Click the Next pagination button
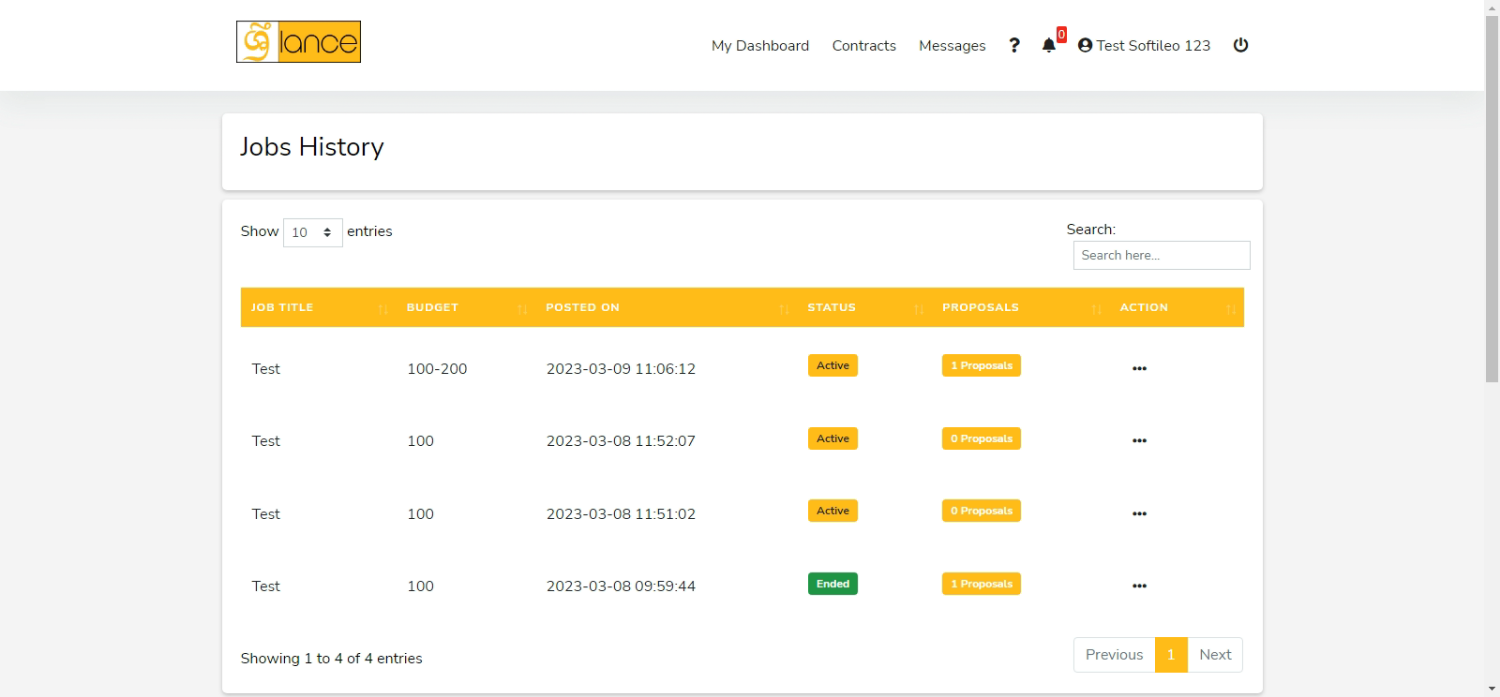1500x697 pixels. (x=1215, y=655)
